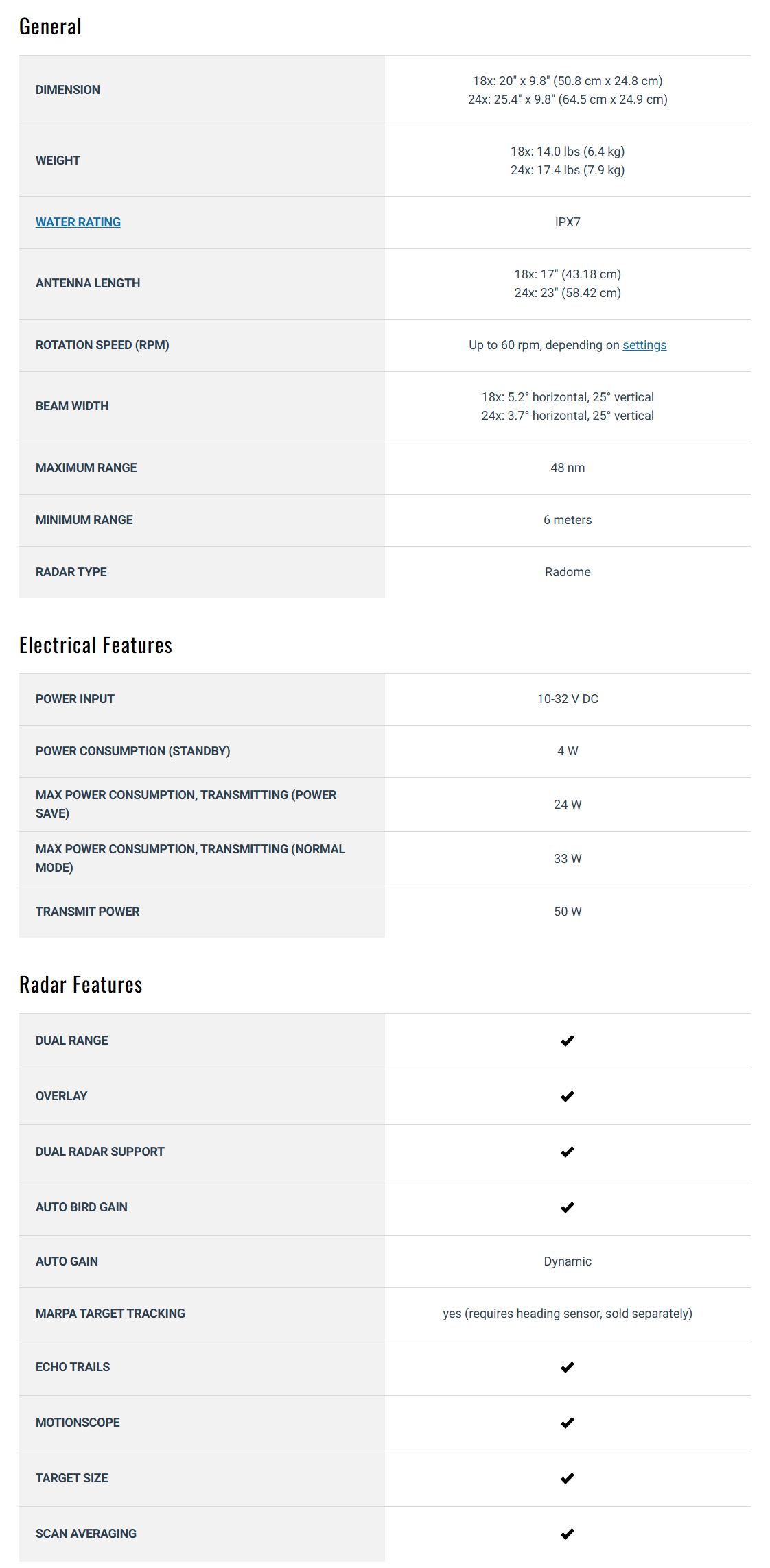The image size is (770, 1568).
Task: Click the Transmit Power row label
Action: pos(87,912)
